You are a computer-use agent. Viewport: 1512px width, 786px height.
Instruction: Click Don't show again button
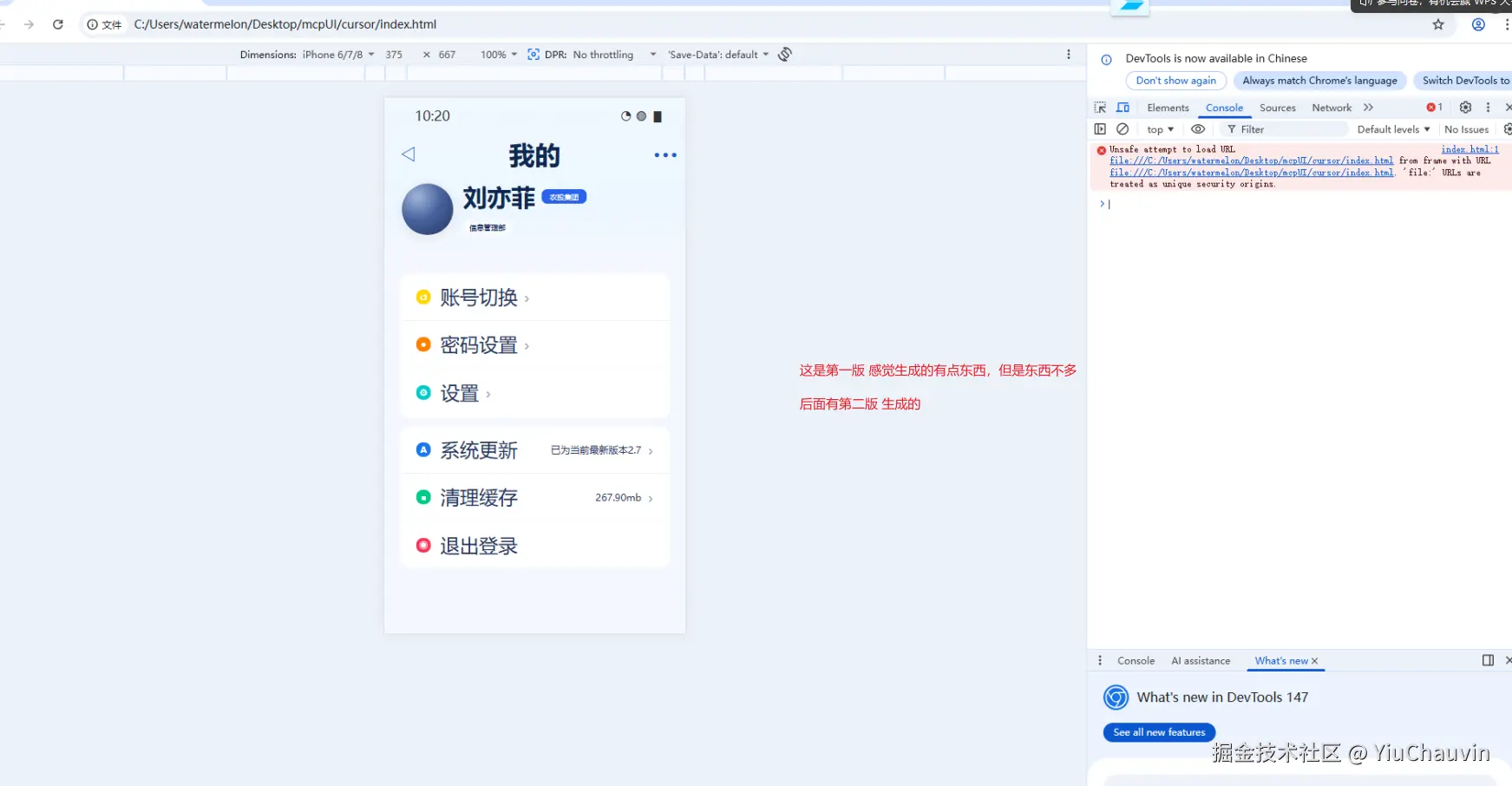(1175, 81)
